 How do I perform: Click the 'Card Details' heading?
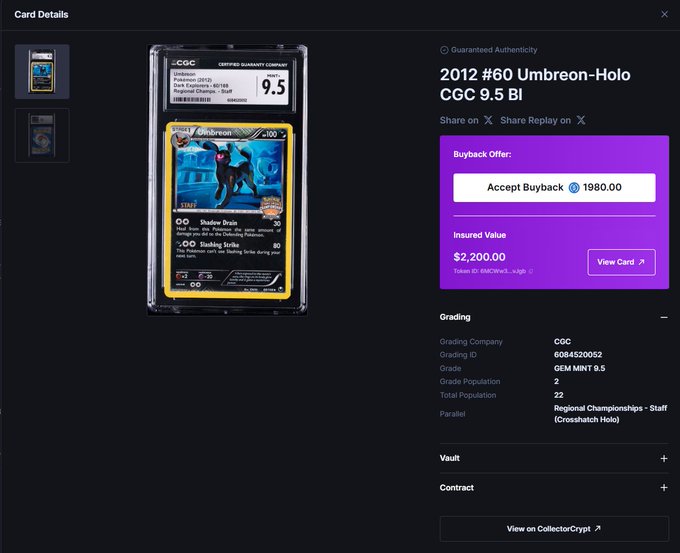(x=41, y=14)
